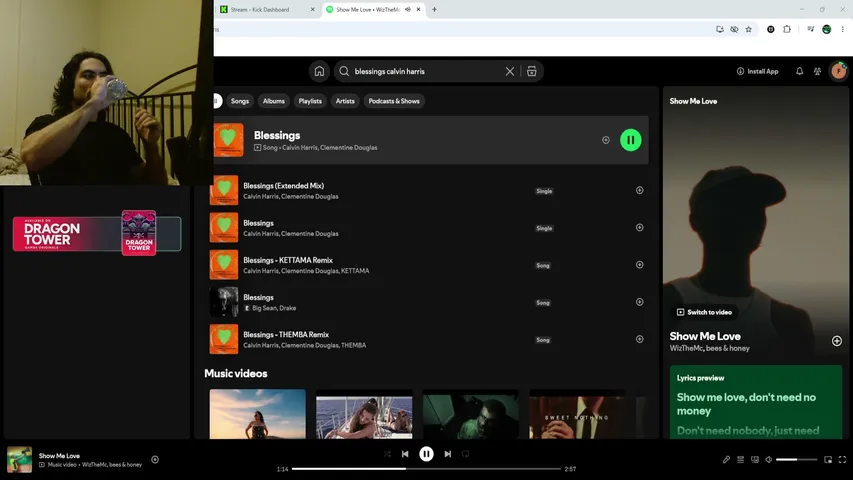Open Chrome profile avatar
Screen dimensions: 853x480
826,29
